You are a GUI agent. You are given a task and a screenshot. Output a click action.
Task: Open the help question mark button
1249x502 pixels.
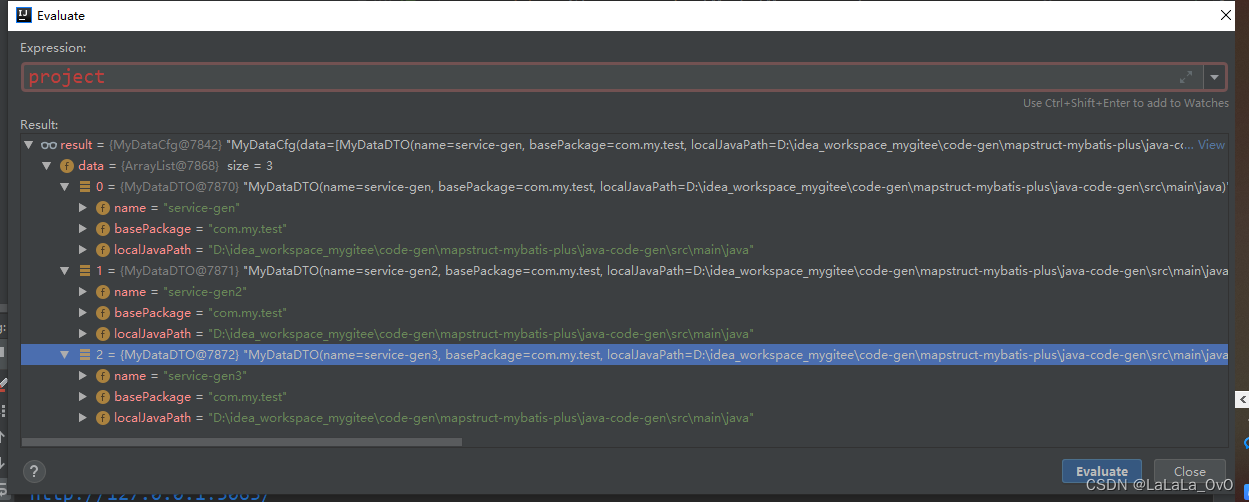pyautogui.click(x=34, y=471)
